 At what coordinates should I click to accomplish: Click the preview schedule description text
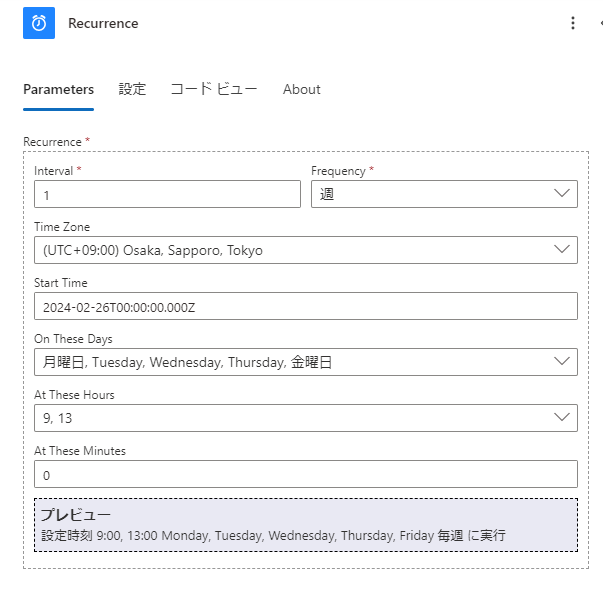click(273, 536)
